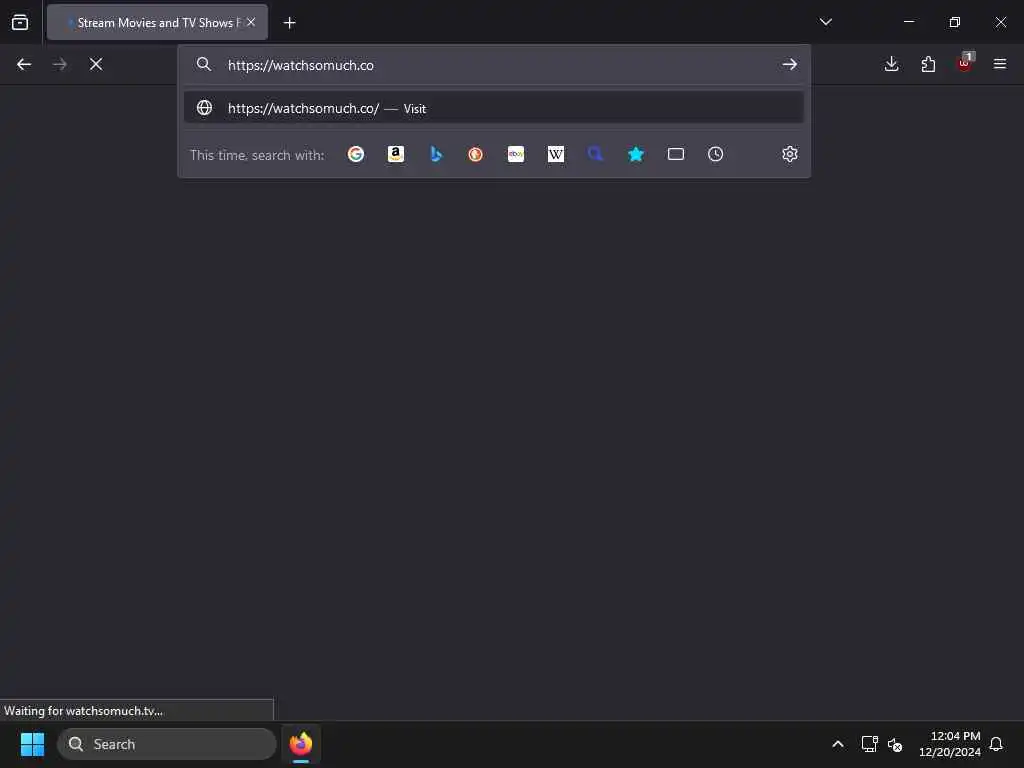
Task: Expand the list all tabs chevron
Action: click(825, 22)
